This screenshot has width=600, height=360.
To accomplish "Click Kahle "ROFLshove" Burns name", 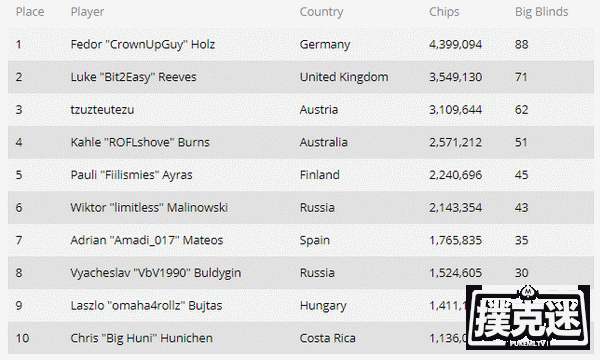I will tap(140, 142).
